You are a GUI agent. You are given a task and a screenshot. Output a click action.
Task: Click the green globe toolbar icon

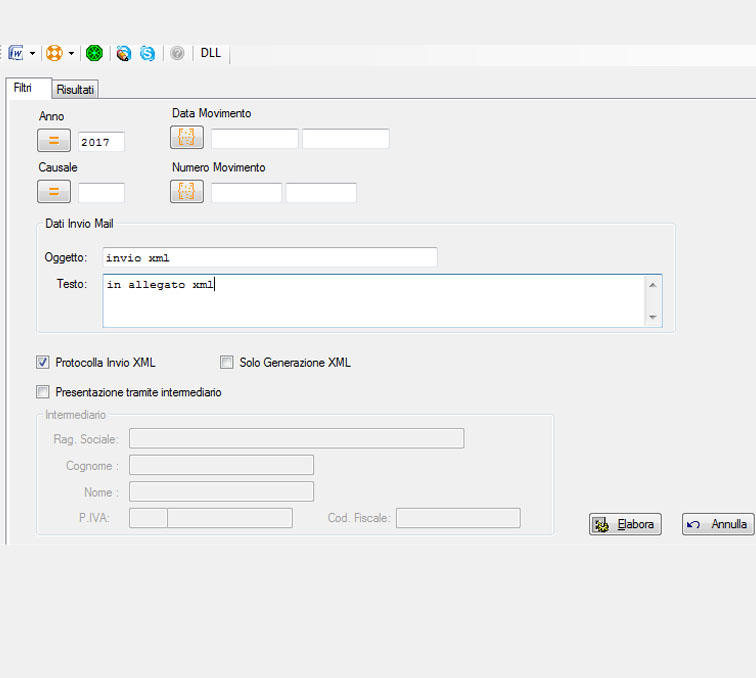point(94,53)
